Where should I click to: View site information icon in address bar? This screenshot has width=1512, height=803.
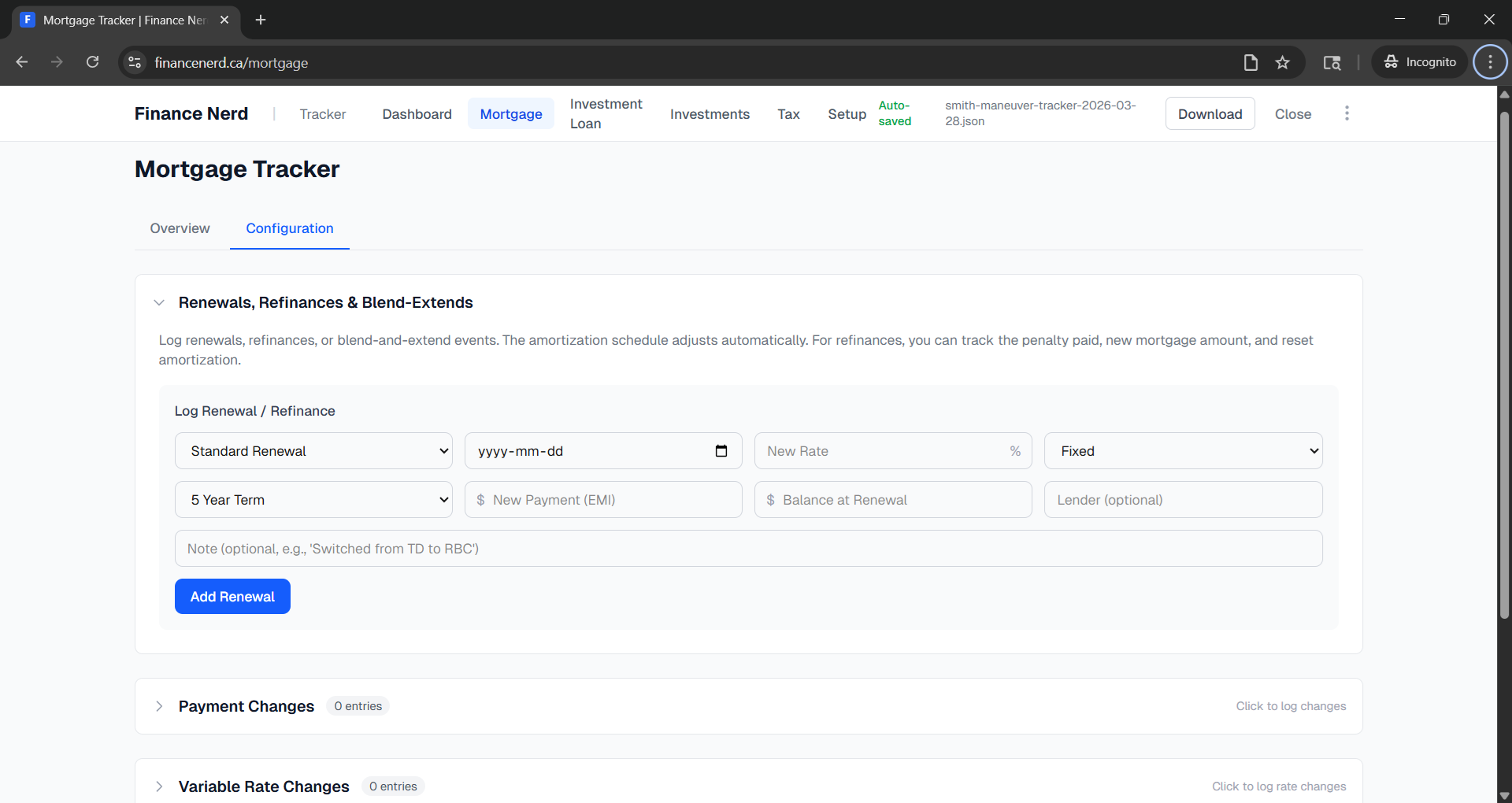(135, 62)
